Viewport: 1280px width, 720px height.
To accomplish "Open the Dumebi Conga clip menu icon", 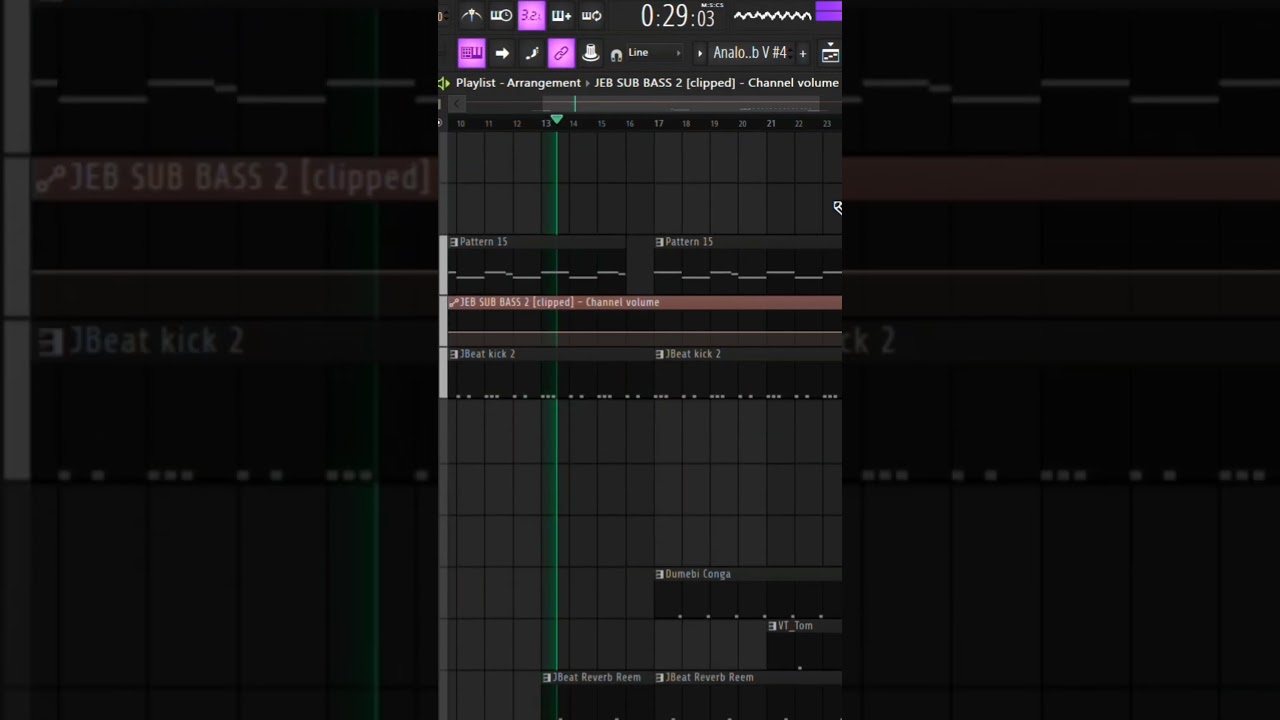I will point(660,574).
